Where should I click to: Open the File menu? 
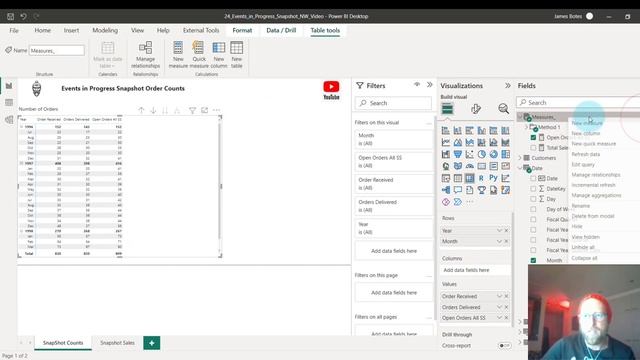[14, 30]
